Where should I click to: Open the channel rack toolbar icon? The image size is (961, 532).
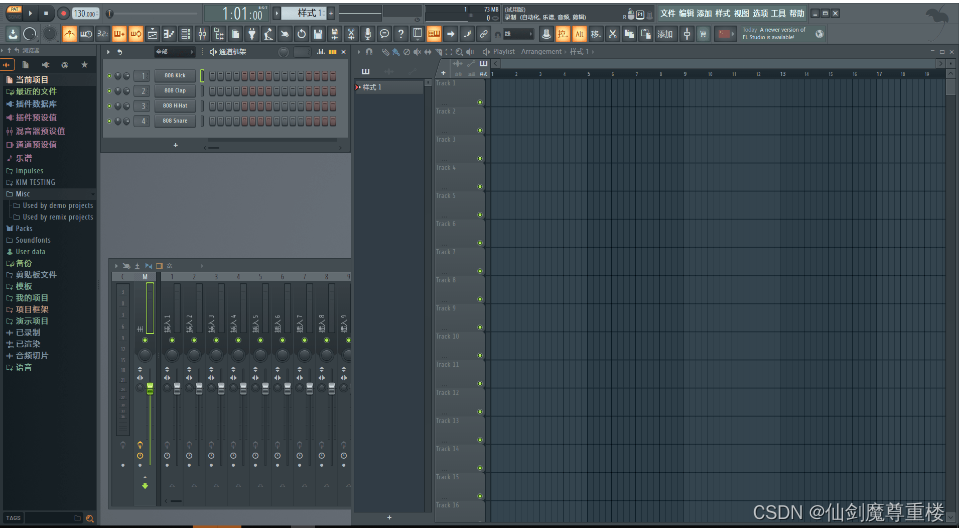click(x=185, y=34)
